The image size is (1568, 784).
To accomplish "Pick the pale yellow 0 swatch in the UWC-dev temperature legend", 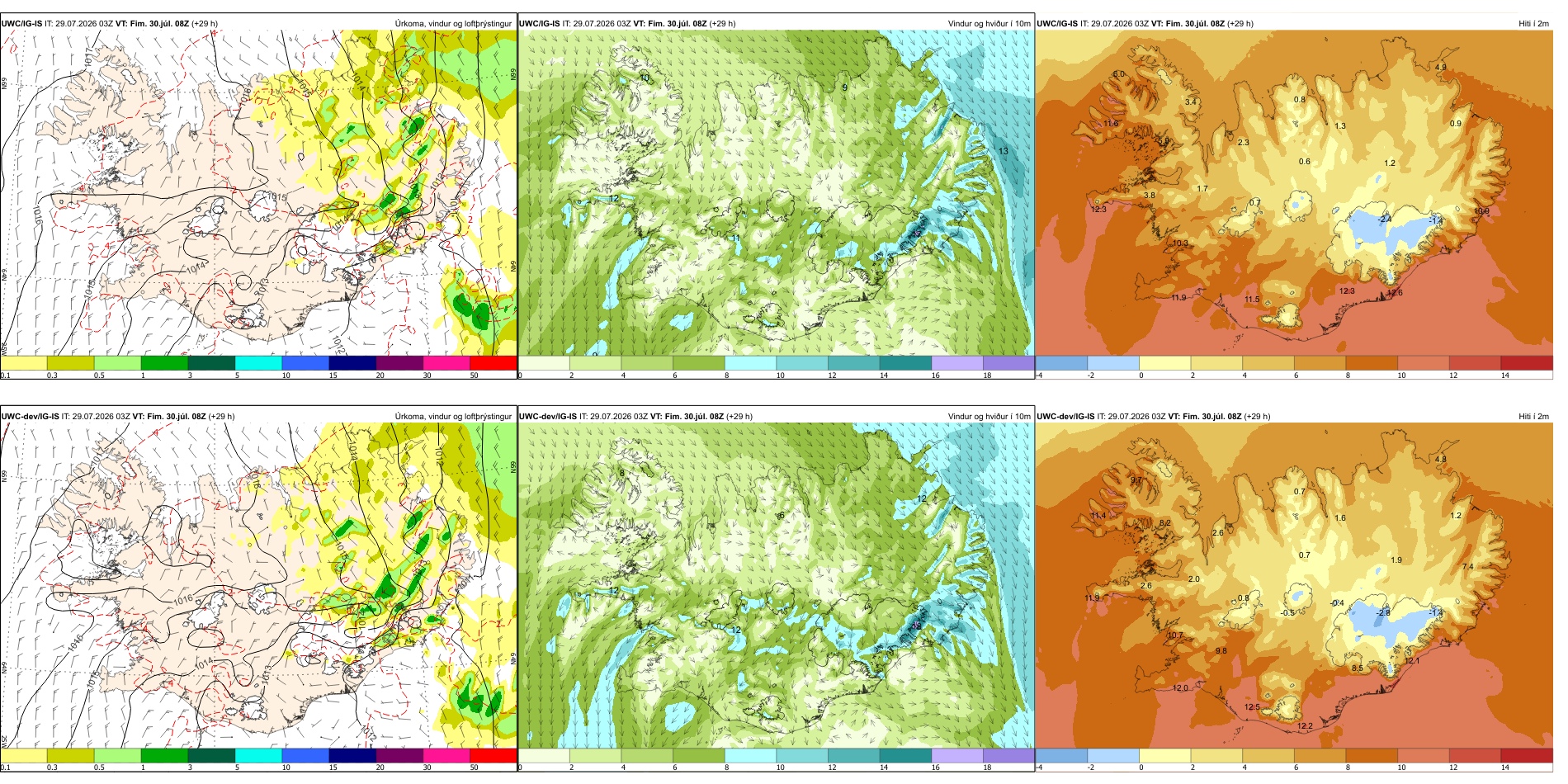I will pos(1164,756).
